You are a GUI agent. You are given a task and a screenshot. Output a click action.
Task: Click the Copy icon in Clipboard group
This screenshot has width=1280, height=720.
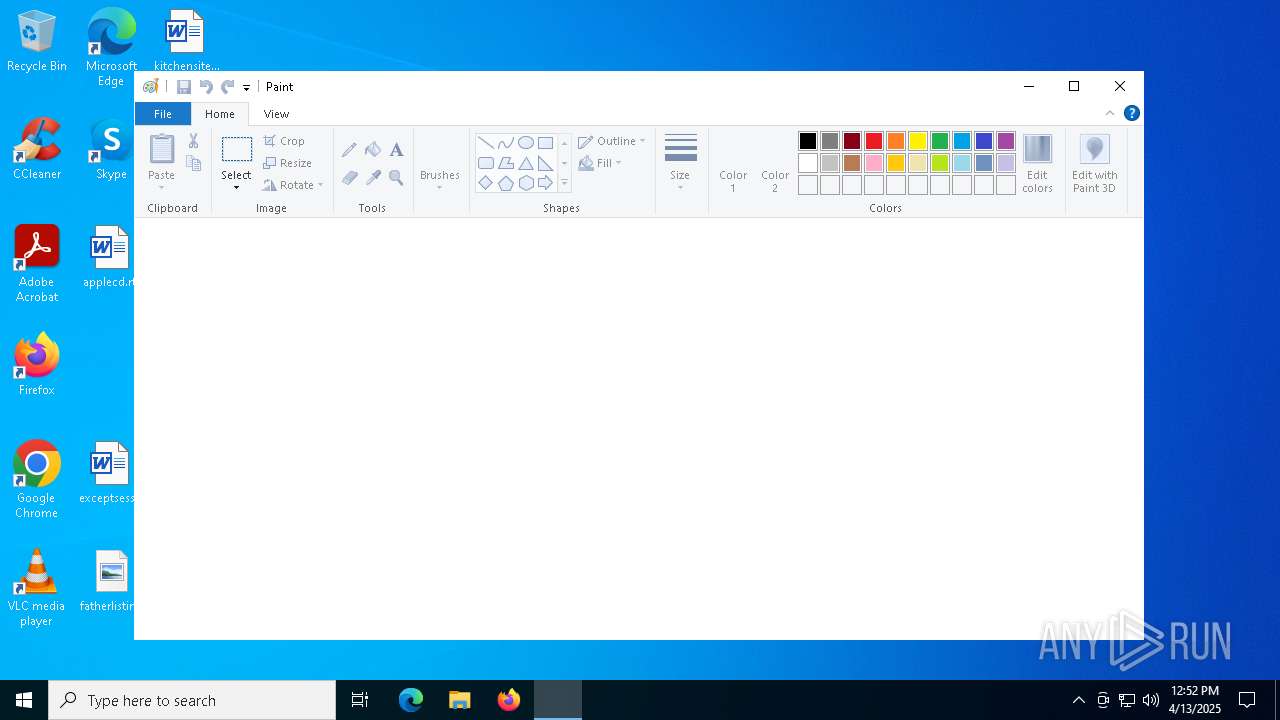tap(194, 164)
